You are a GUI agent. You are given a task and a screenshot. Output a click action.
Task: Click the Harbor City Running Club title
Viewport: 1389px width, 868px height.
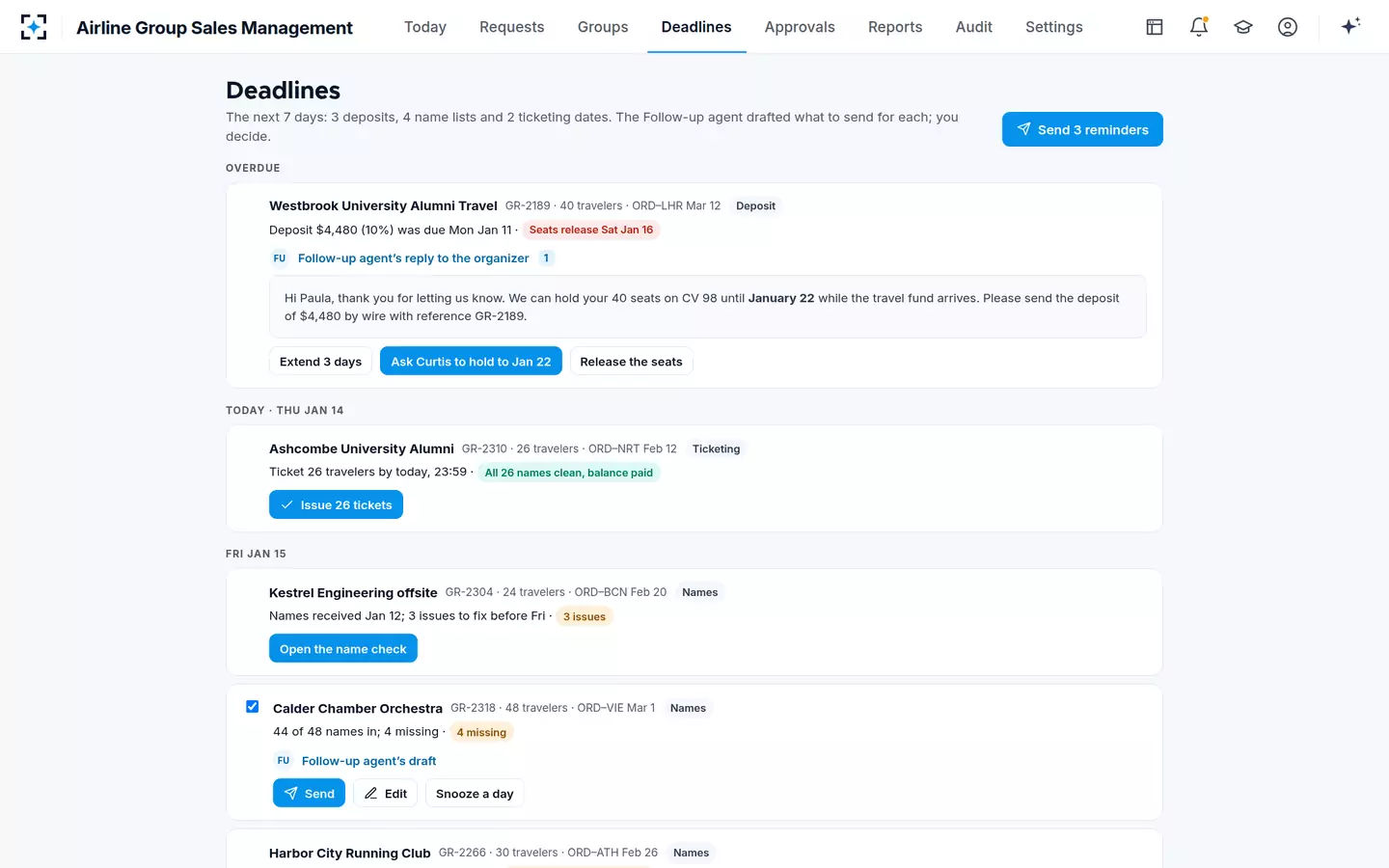350,853
